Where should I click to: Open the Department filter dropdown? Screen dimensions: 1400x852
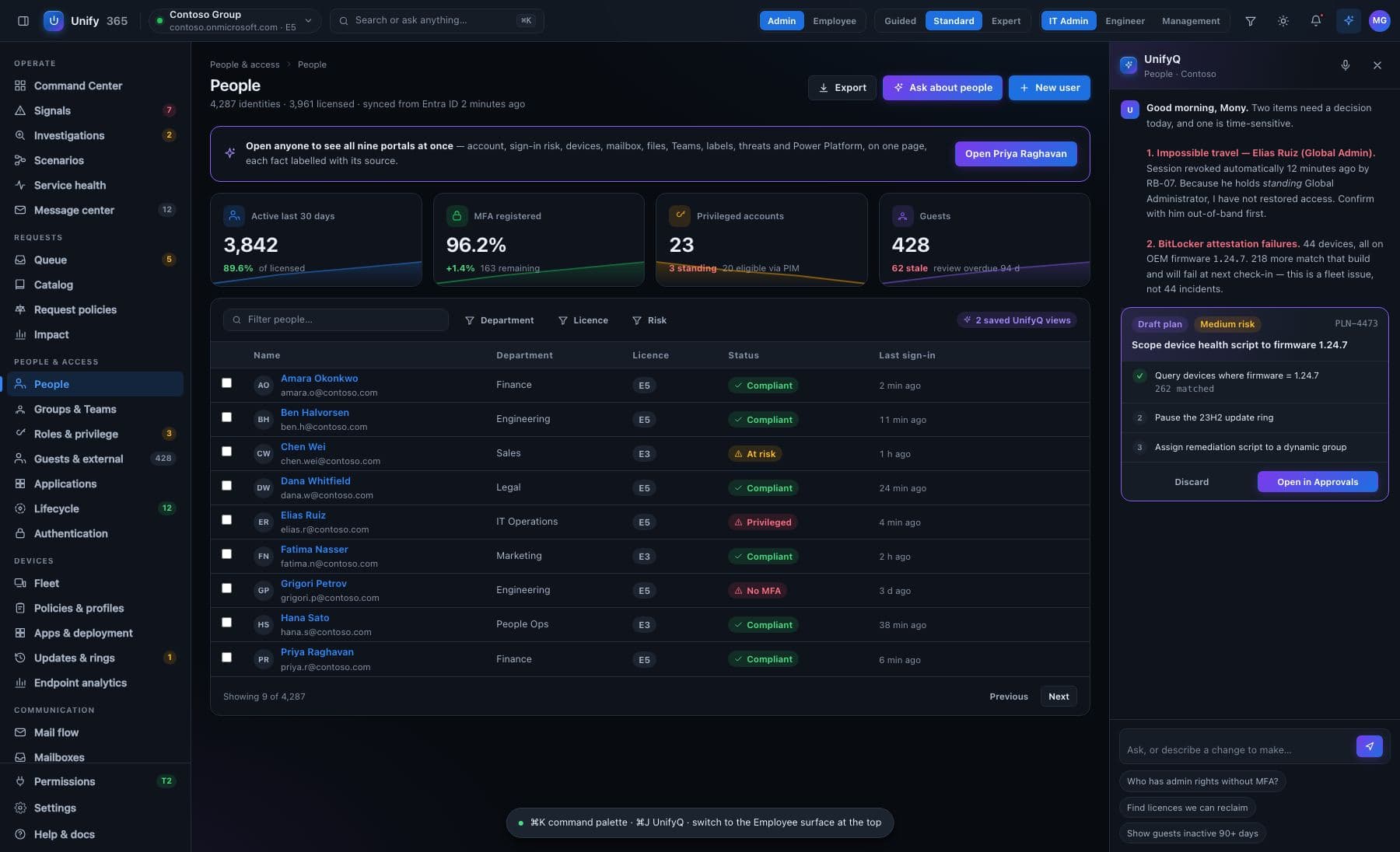(x=499, y=320)
